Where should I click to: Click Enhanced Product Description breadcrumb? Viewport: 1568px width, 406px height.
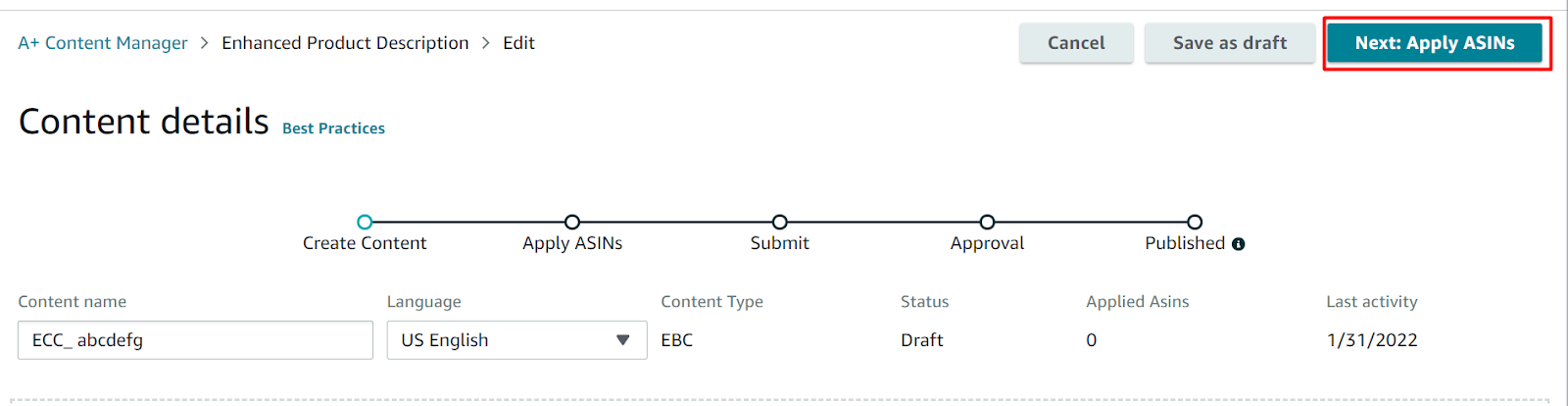pos(345,43)
